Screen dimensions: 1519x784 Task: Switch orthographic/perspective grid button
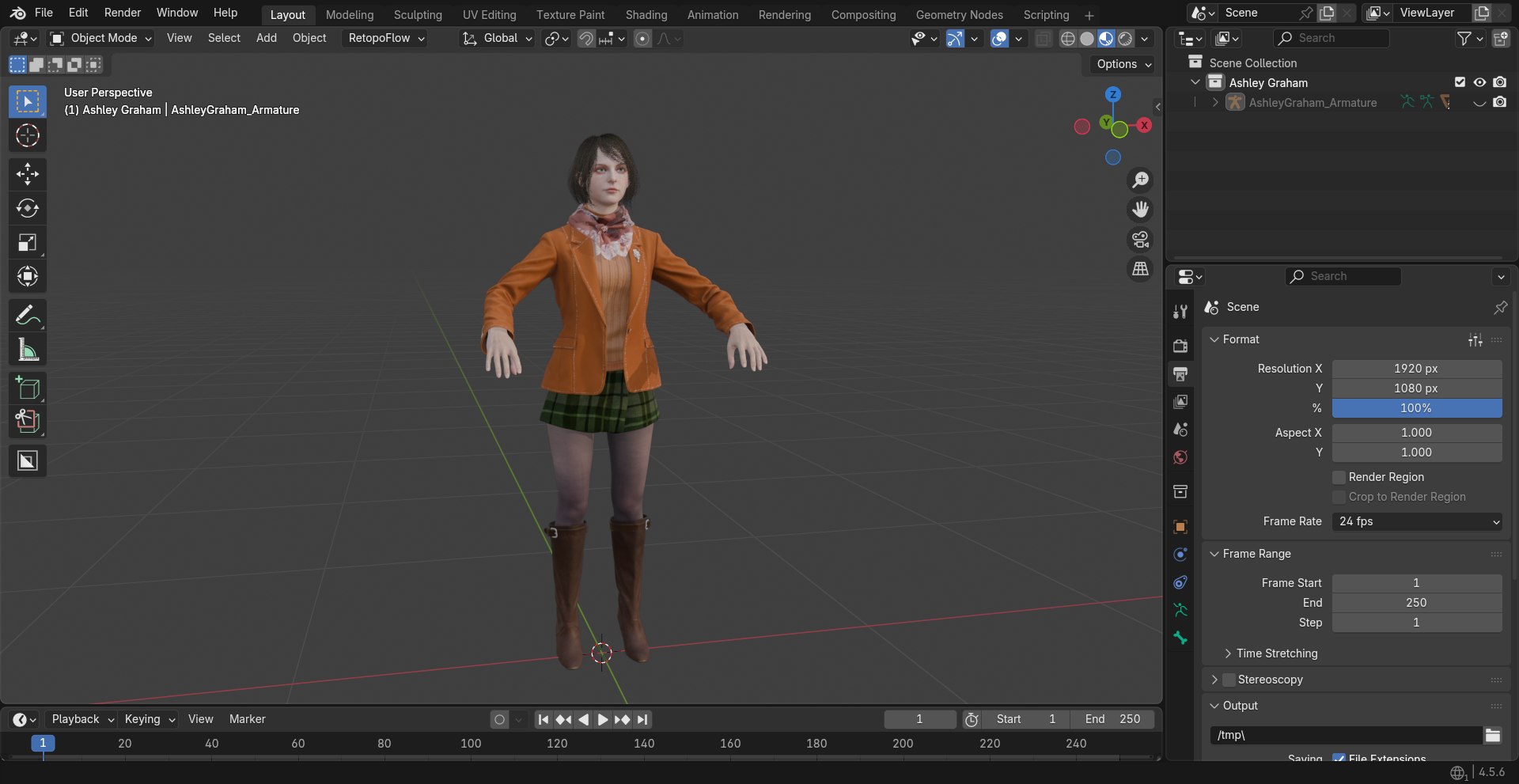(x=1140, y=269)
